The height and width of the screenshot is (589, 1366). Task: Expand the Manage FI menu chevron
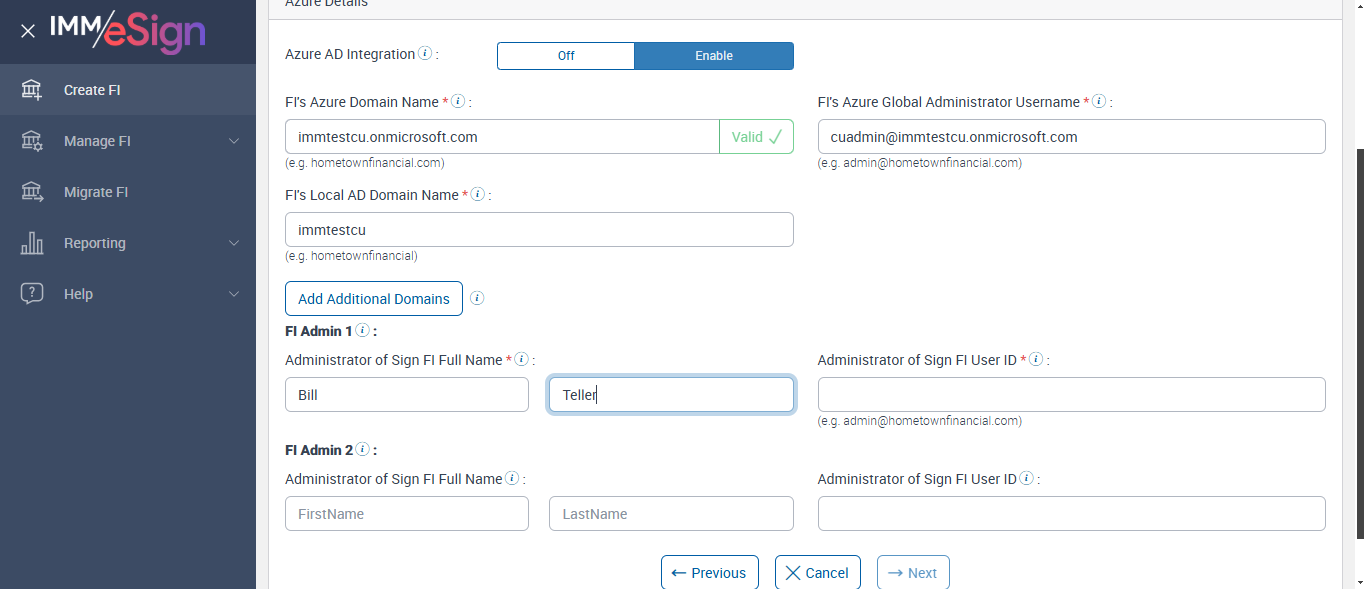234,141
